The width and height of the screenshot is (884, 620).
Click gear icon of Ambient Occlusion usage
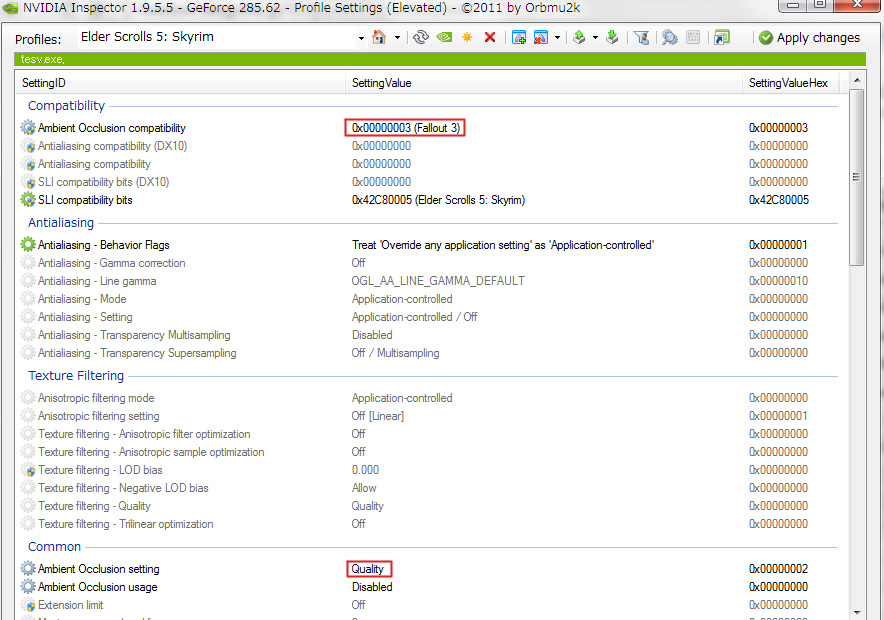[28, 587]
